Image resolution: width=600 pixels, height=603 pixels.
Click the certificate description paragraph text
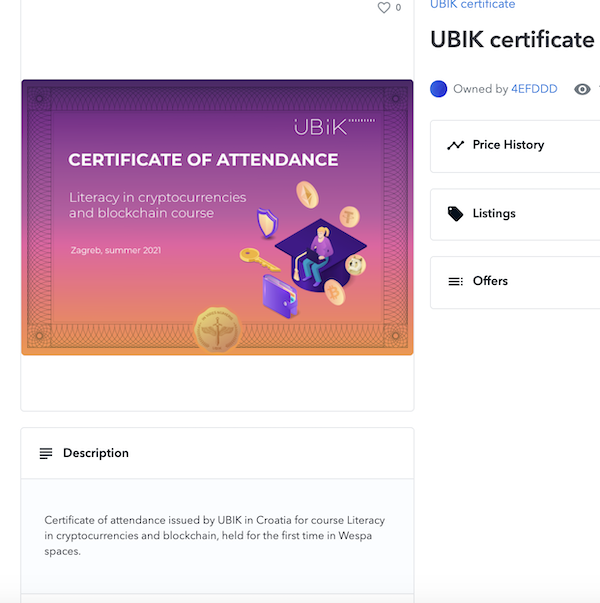[214, 536]
